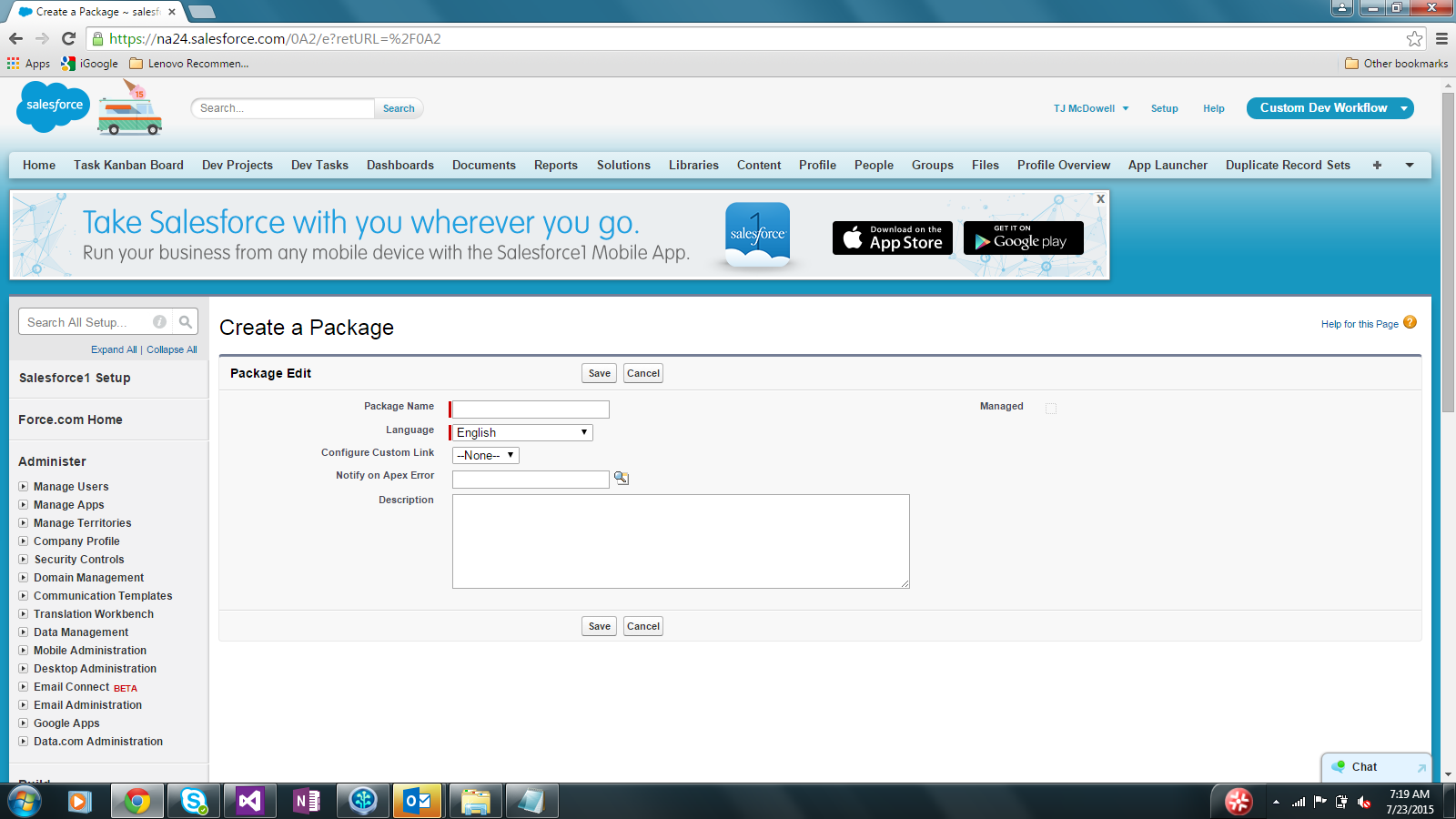Focus the Notify on Apex Error field
This screenshot has height=819, width=1456.
pyautogui.click(x=531, y=479)
